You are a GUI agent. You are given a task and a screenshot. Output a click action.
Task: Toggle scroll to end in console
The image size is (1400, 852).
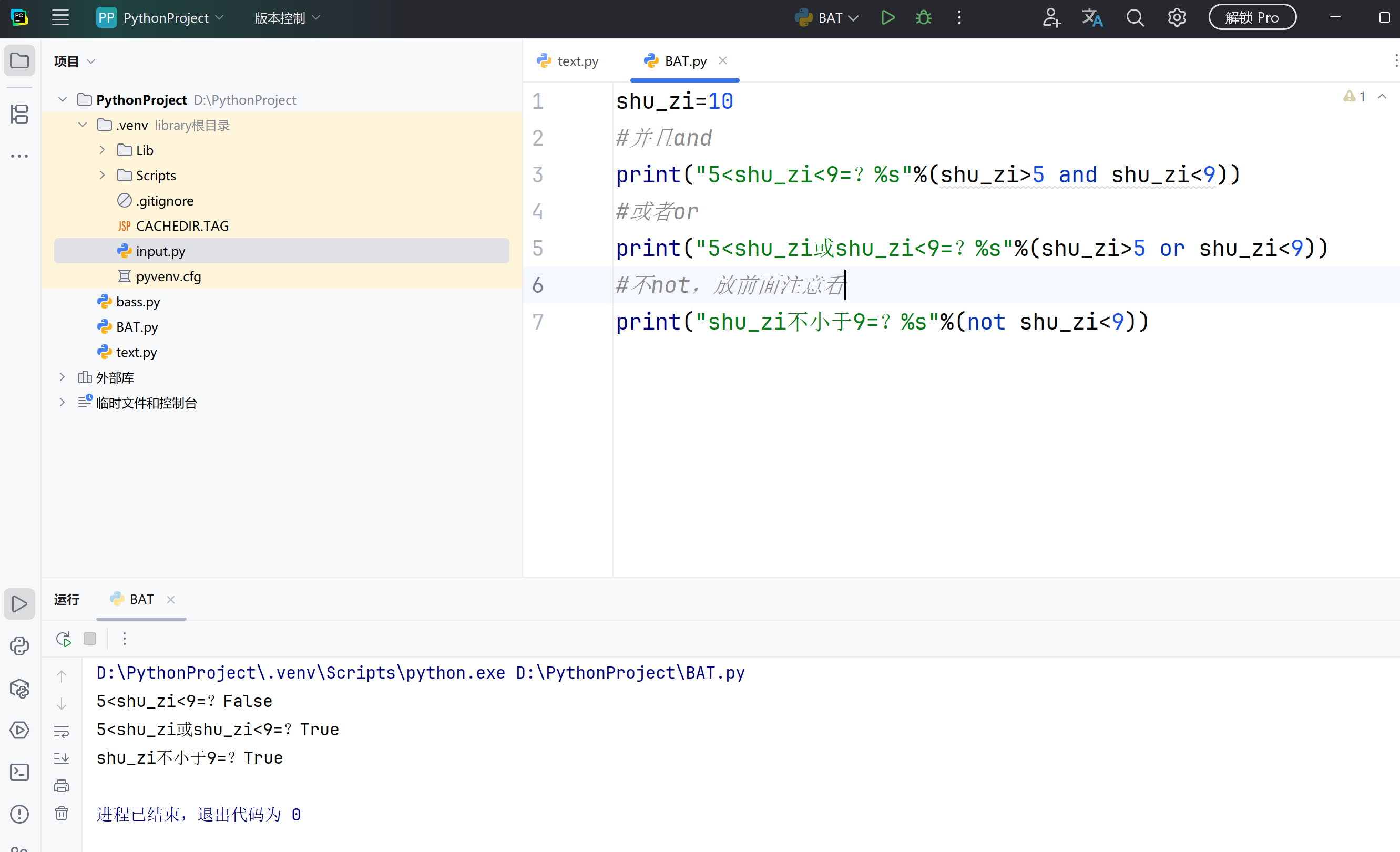(x=62, y=758)
